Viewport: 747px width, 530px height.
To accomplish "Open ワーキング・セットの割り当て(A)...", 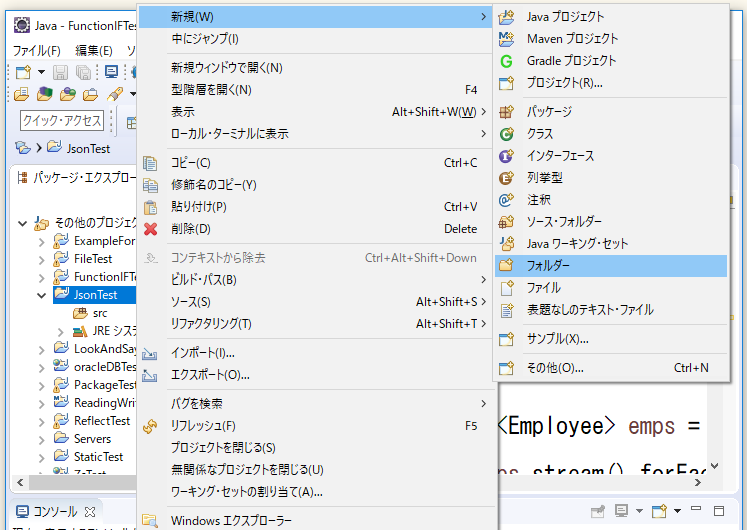I will [x=315, y=491].
